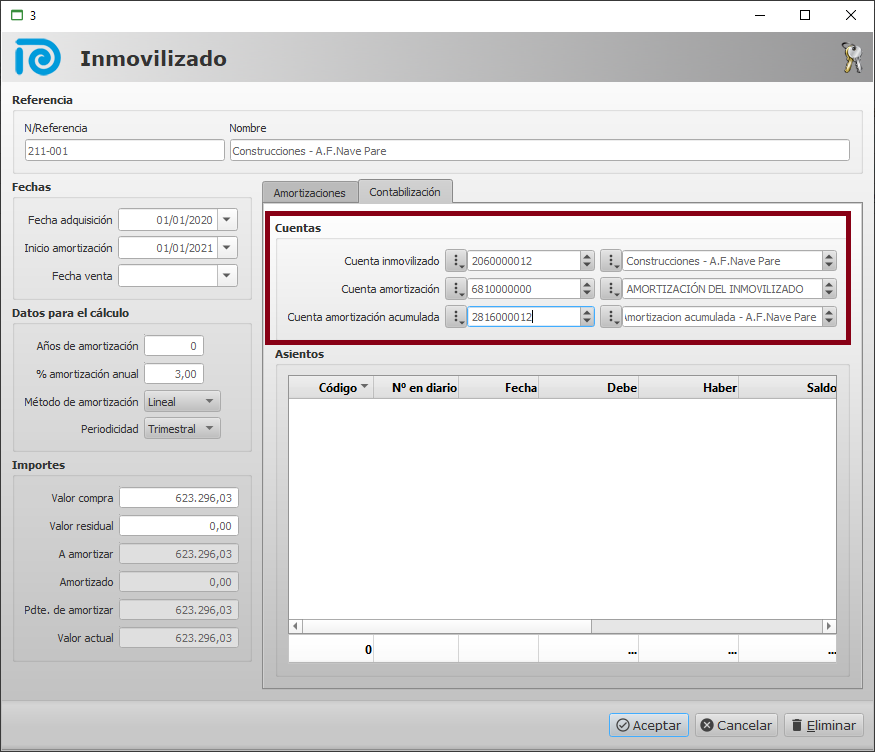Open the options button beside Cuenta inmovilizado code
This screenshot has height=752, width=875.
pos(456,261)
